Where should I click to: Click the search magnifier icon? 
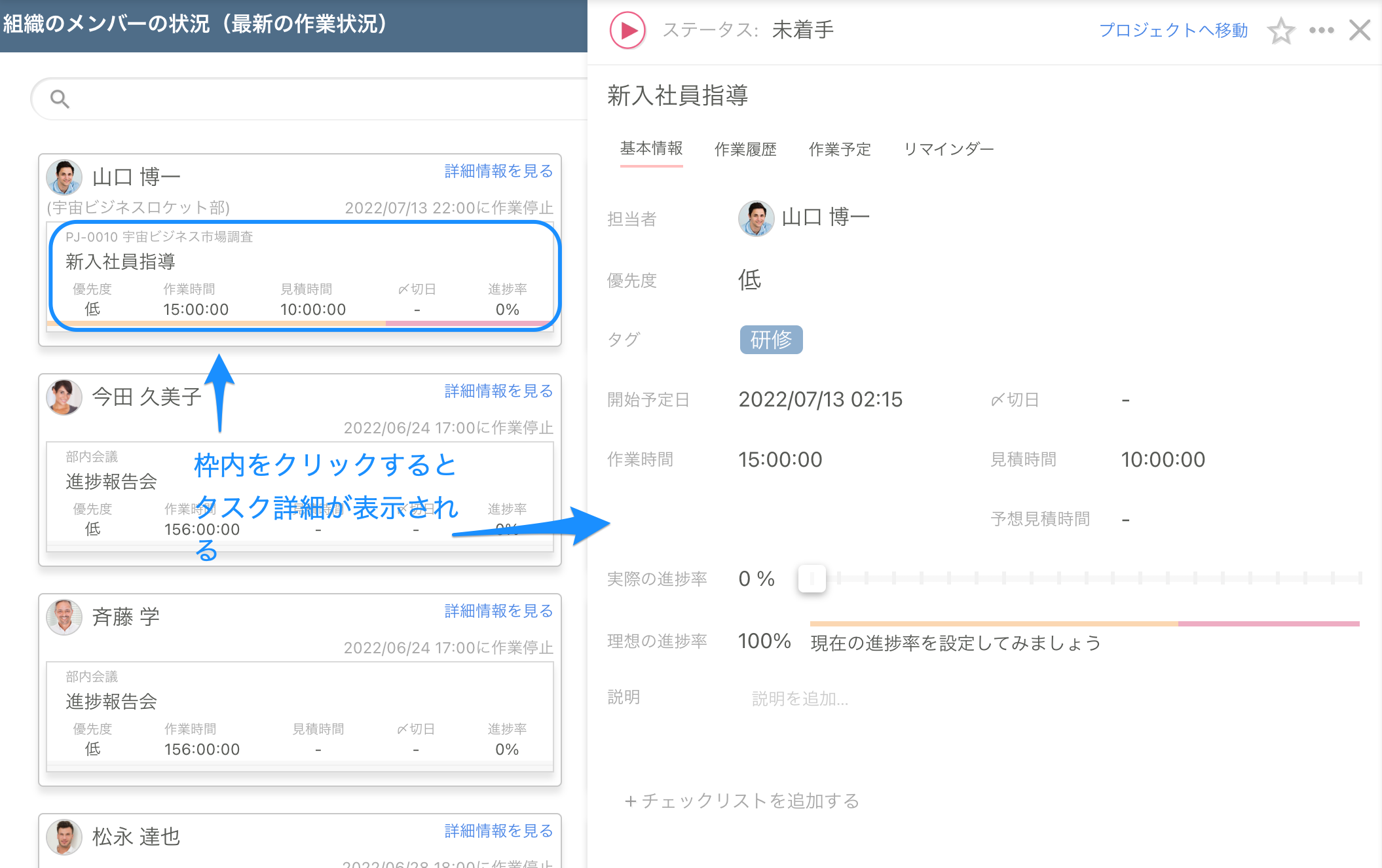point(60,99)
